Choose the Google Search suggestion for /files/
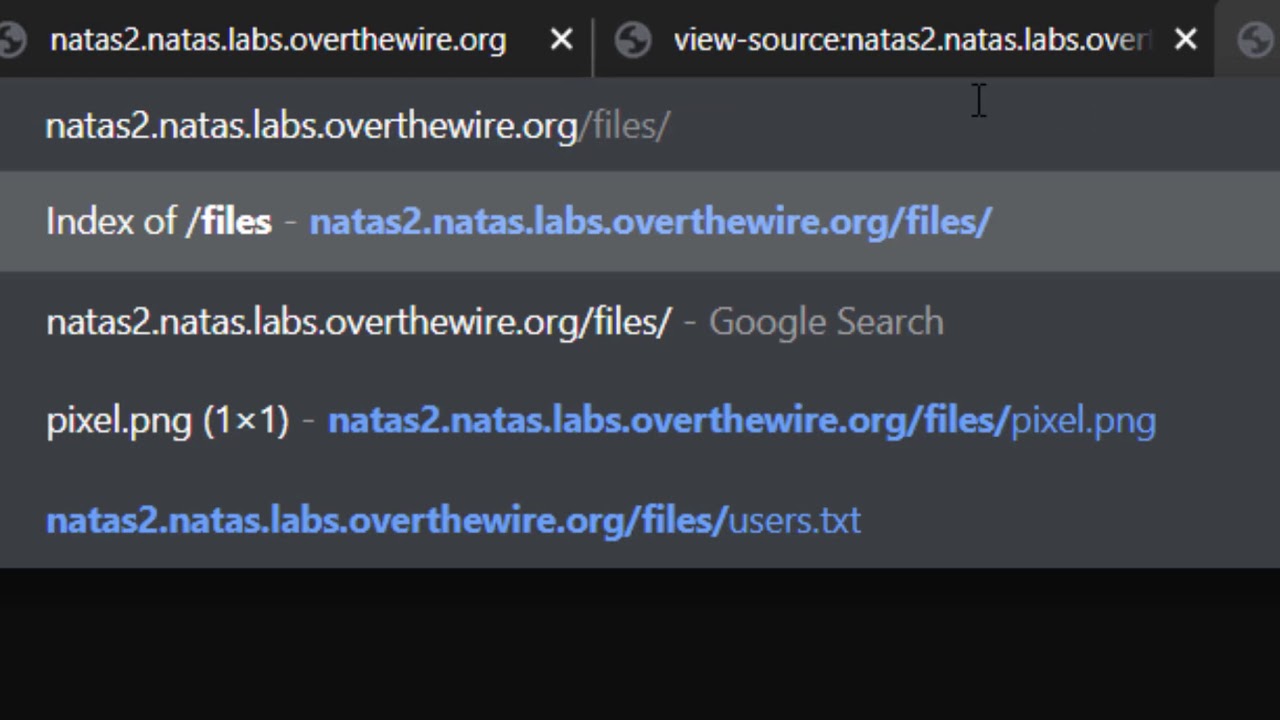 (x=640, y=321)
